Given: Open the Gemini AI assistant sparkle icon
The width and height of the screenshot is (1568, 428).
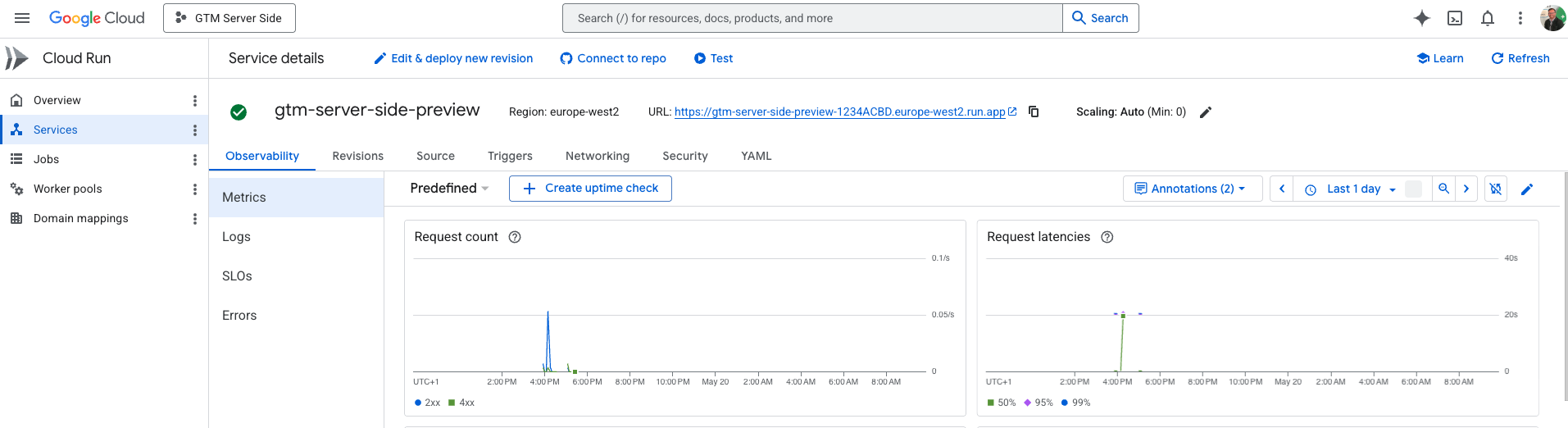Looking at the screenshot, I should (x=1422, y=18).
